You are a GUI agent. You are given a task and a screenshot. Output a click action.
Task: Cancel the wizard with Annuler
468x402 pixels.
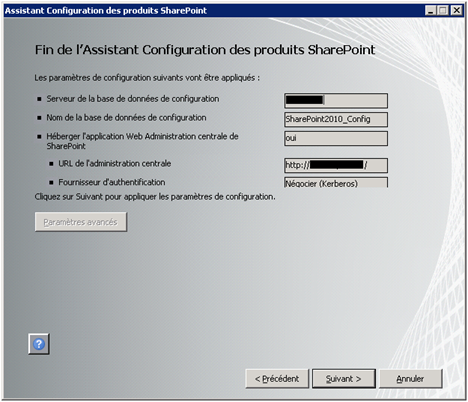[x=410, y=379]
